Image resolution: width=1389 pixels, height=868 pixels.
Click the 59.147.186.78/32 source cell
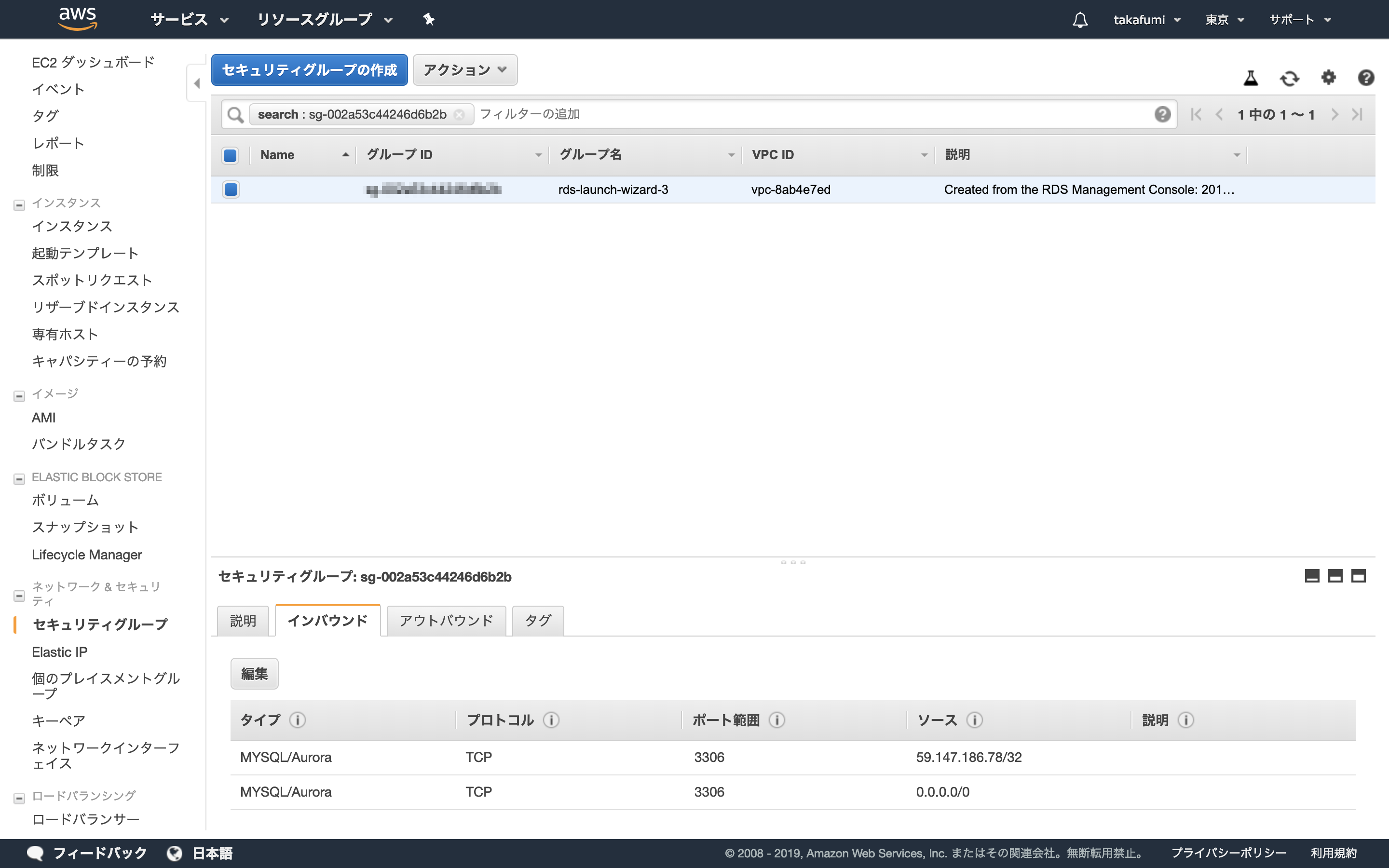coord(969,757)
